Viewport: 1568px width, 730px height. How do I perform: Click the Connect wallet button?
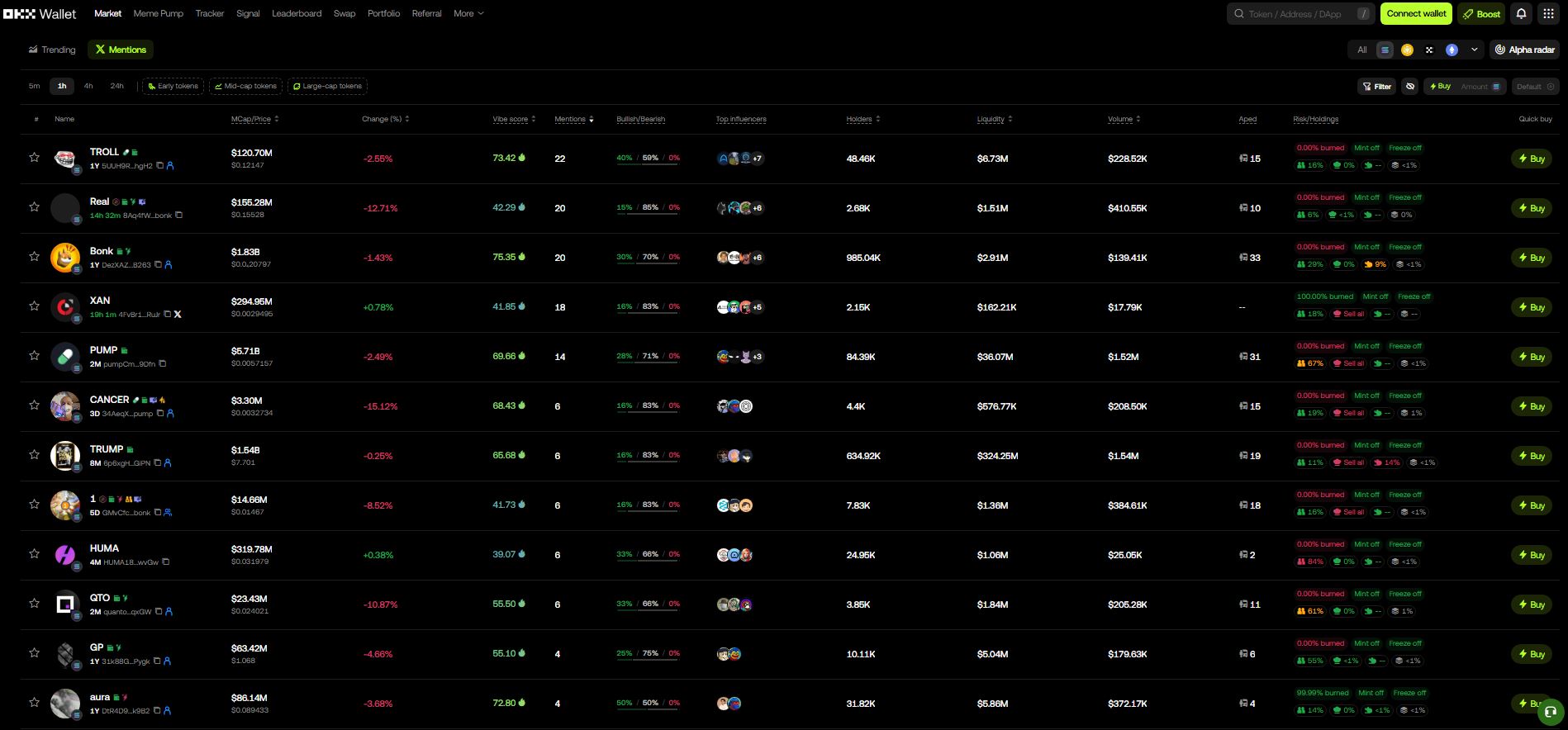pyautogui.click(x=1416, y=14)
